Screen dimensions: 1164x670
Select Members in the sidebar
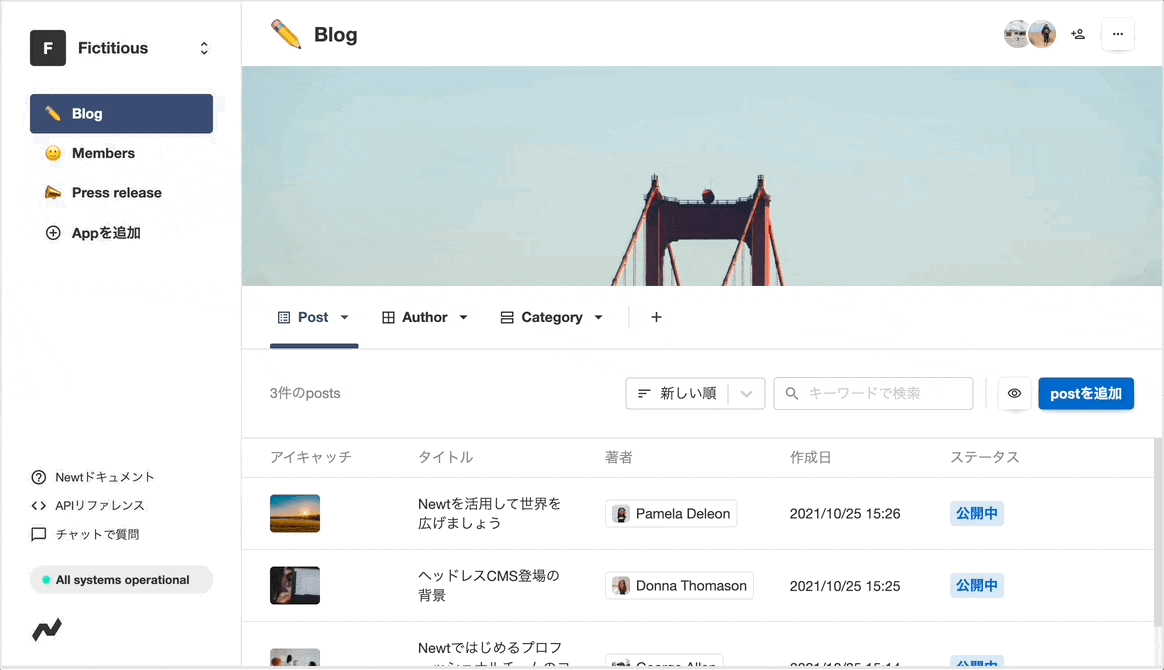pos(103,153)
